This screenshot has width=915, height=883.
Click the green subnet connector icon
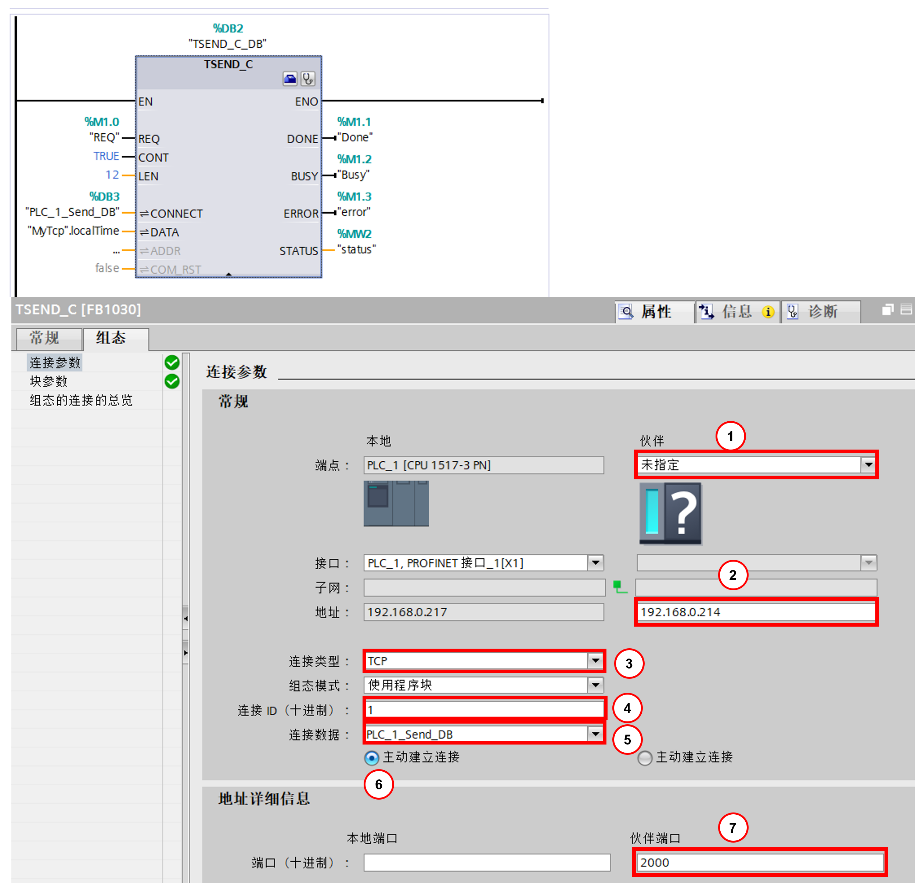coord(619,586)
